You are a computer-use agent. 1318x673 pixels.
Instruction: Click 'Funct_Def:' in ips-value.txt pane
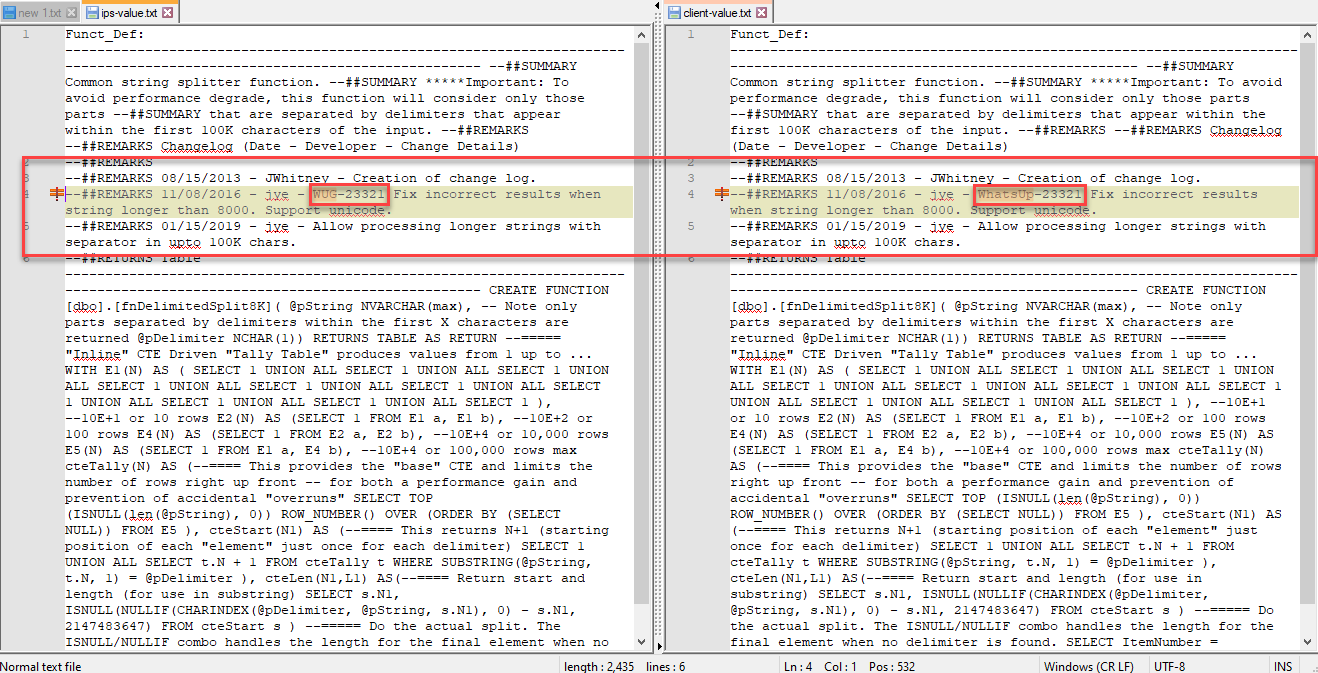[105, 34]
